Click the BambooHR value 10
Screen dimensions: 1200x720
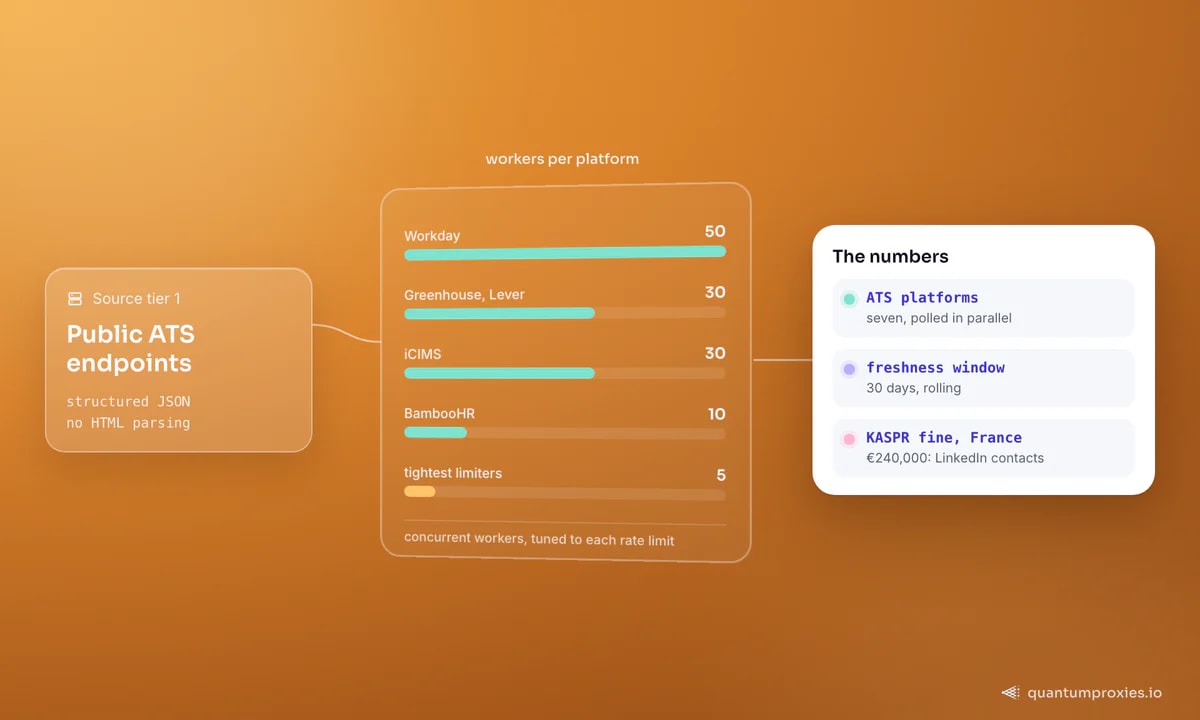click(716, 414)
